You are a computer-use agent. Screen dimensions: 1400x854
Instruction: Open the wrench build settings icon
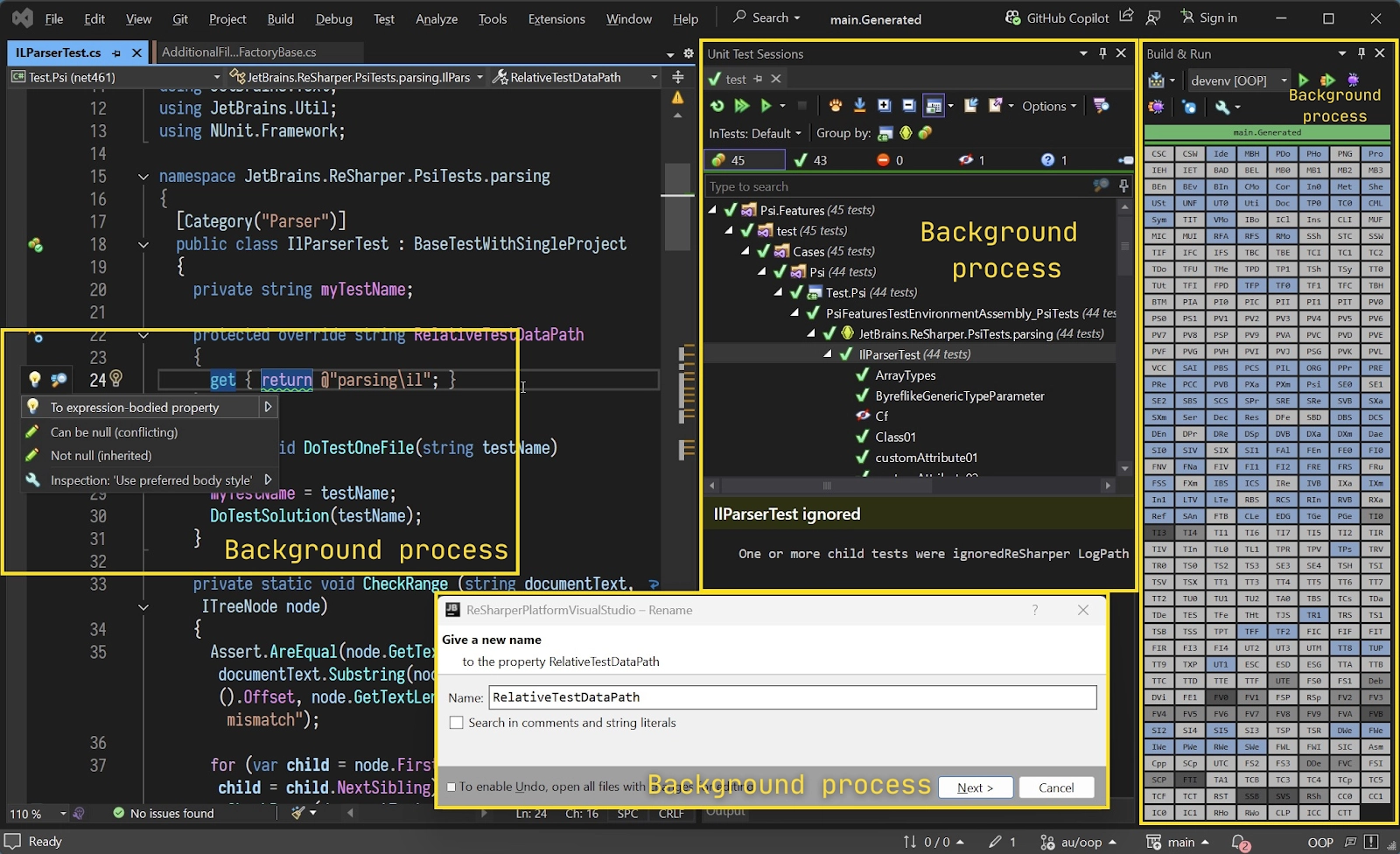[1222, 107]
